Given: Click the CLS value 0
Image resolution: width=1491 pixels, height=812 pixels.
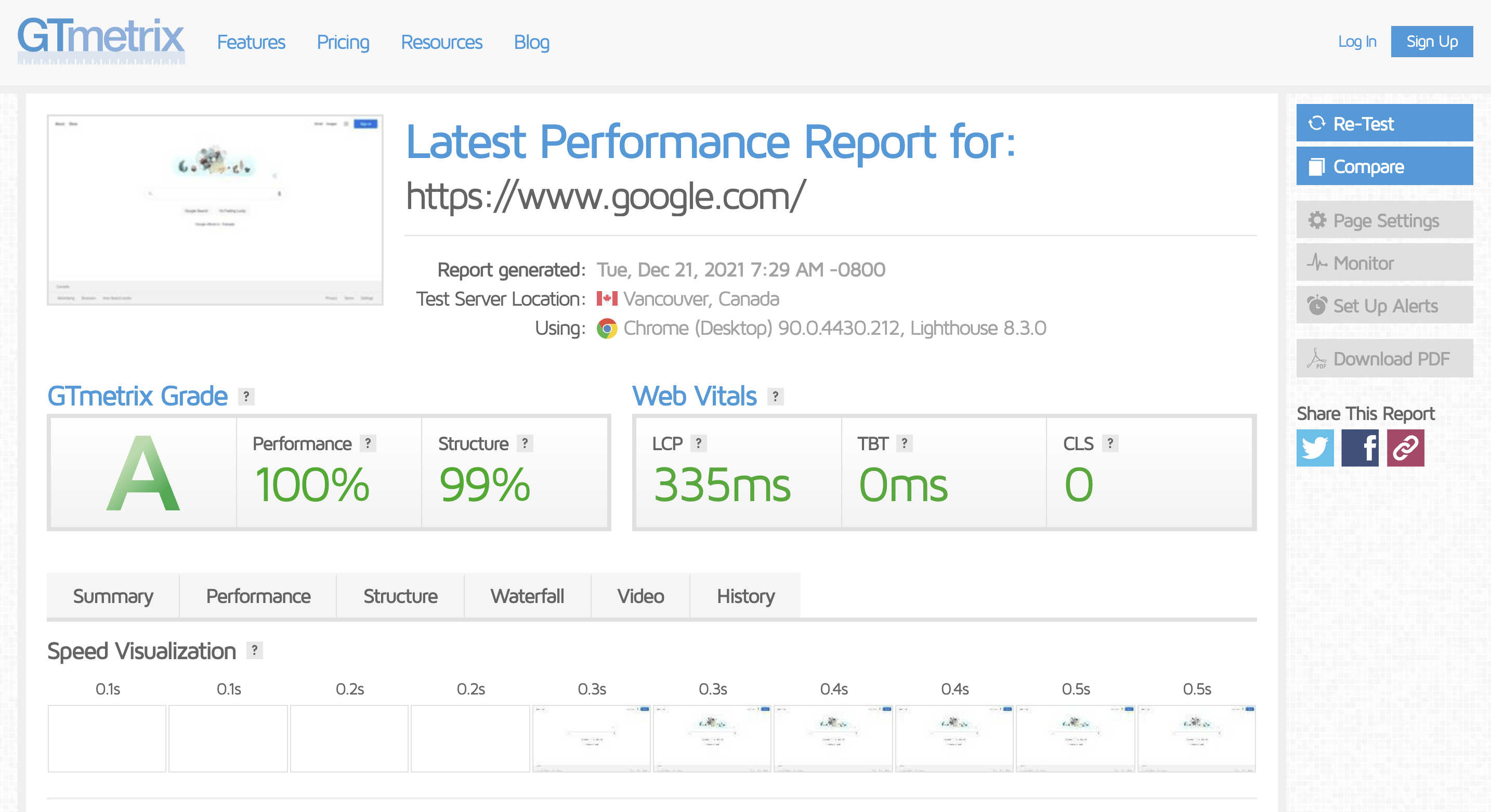Looking at the screenshot, I should tap(1079, 484).
